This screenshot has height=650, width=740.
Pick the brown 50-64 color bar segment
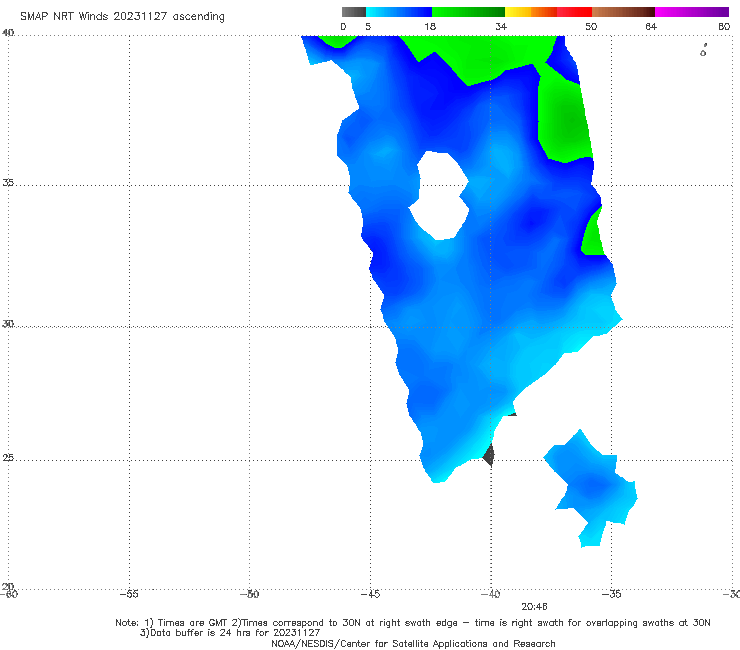[x=623, y=12]
